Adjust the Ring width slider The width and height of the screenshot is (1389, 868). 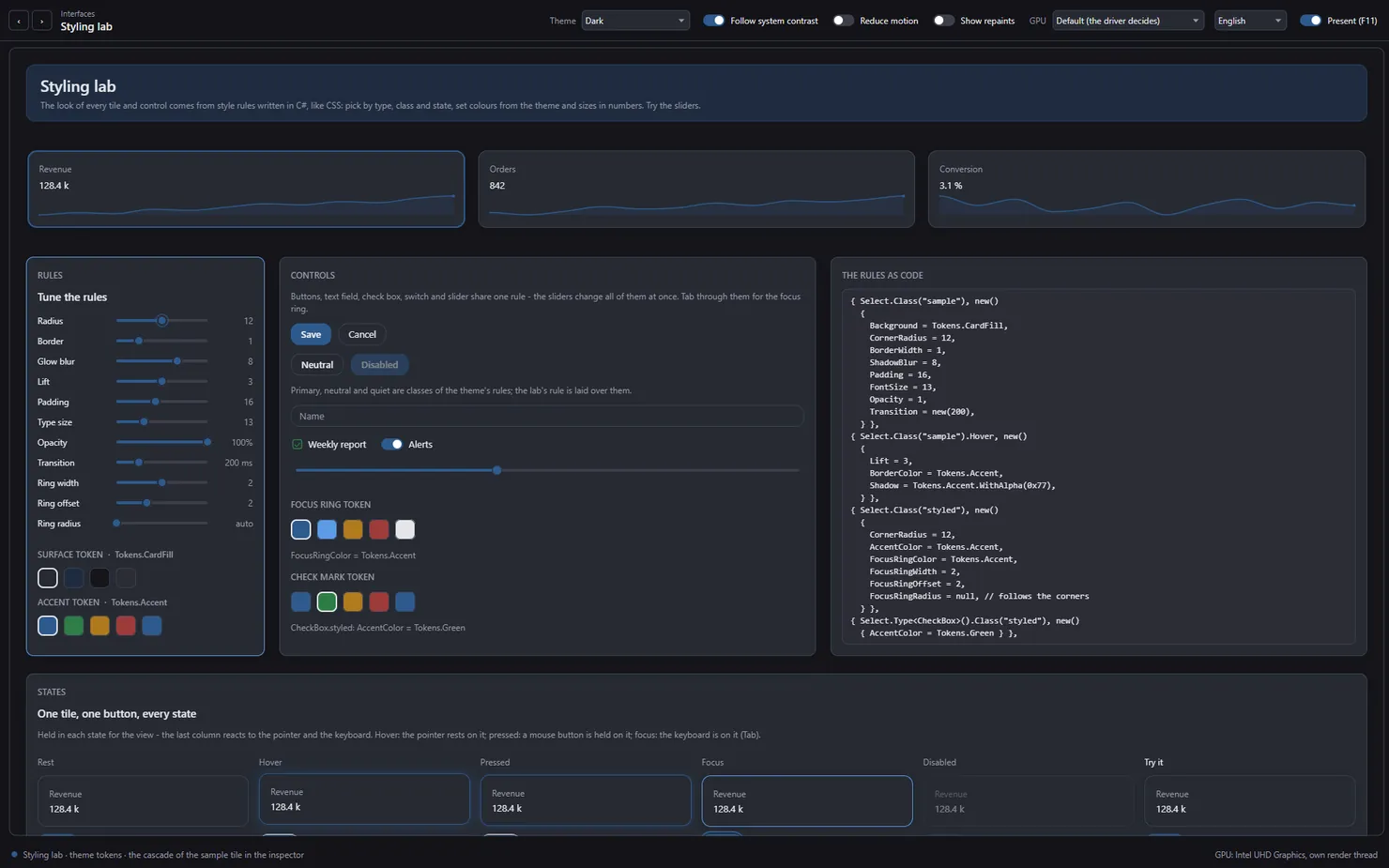coord(161,483)
